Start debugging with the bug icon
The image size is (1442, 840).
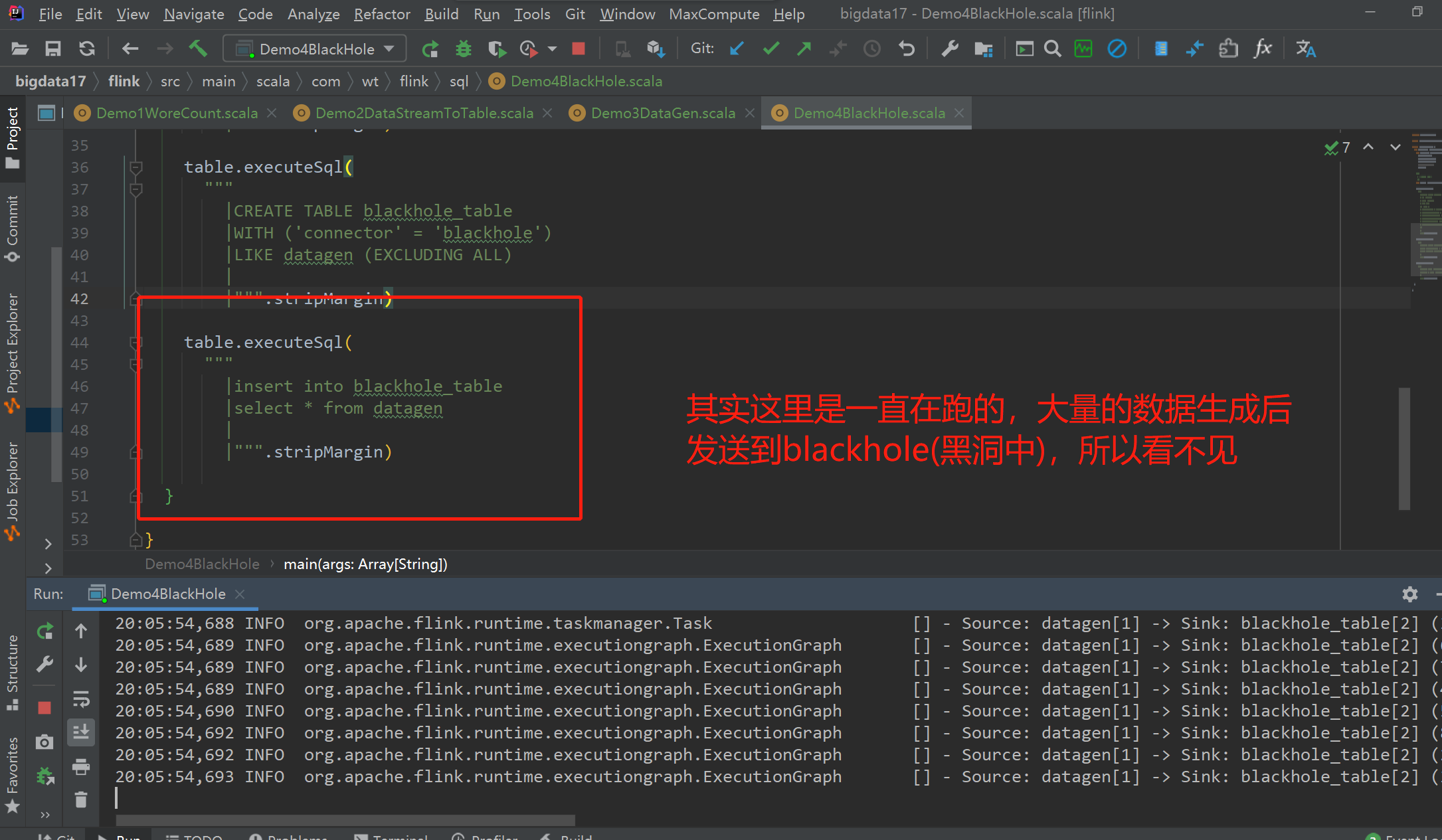pyautogui.click(x=463, y=48)
